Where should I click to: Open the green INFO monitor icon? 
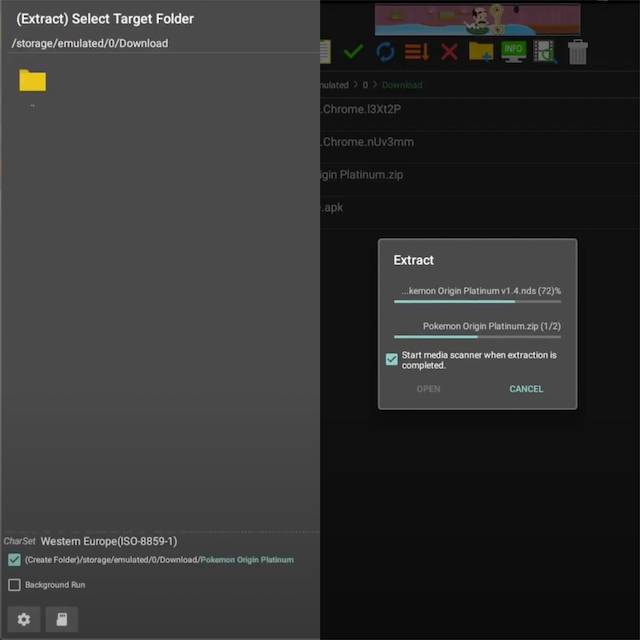click(513, 52)
